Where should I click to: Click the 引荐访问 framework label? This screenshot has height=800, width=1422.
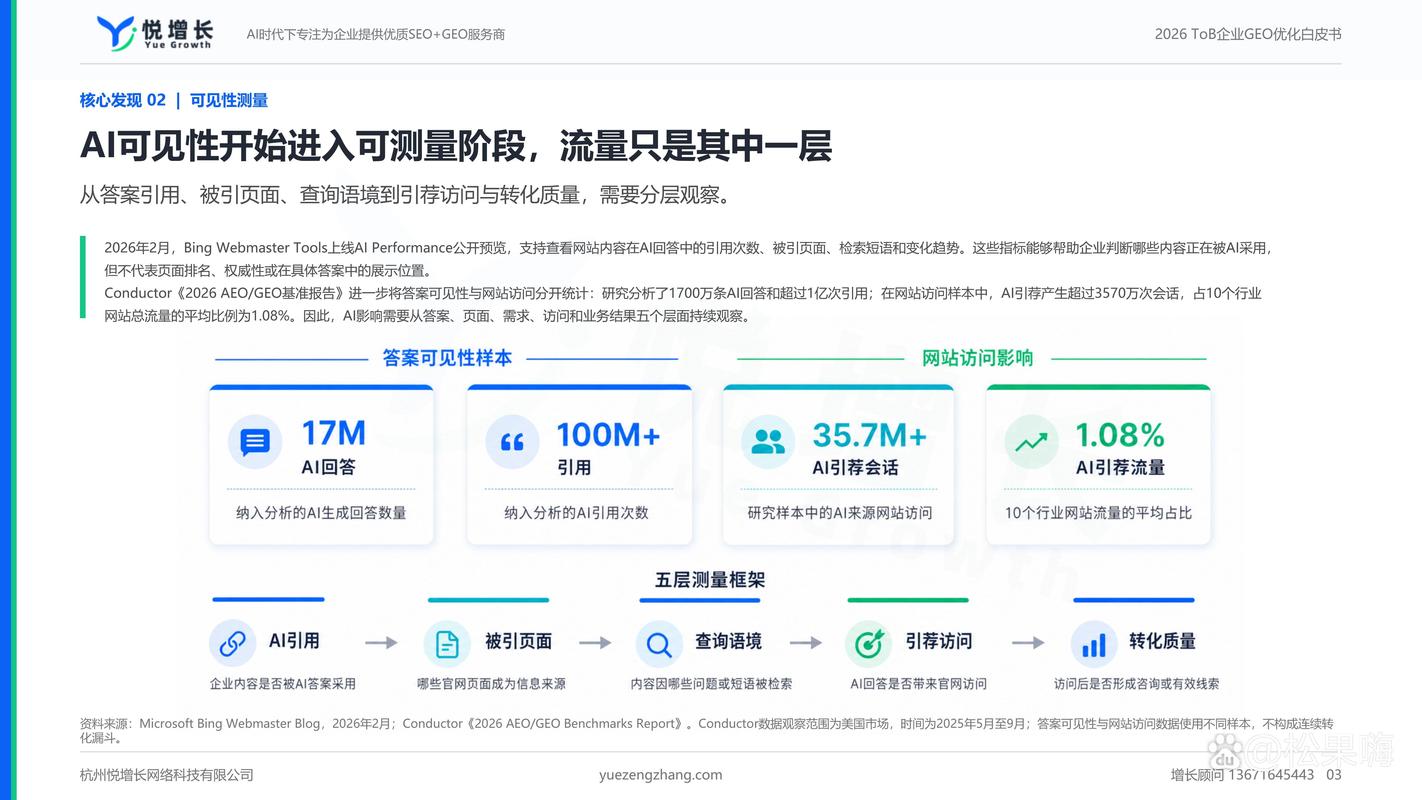(x=938, y=641)
